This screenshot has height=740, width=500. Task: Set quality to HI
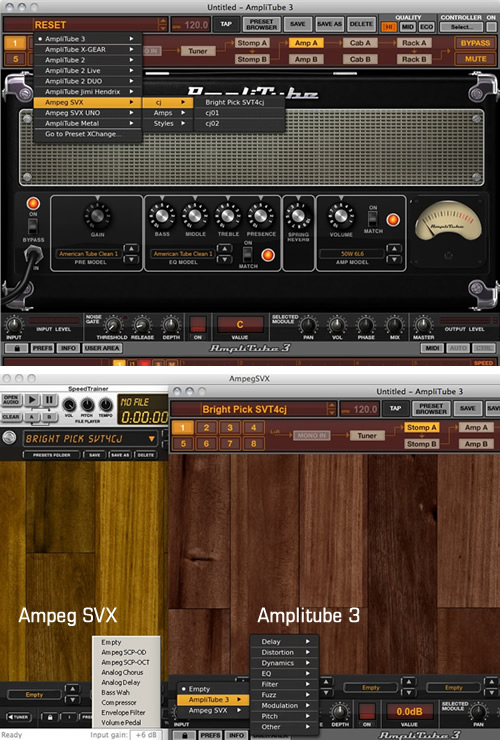tap(388, 27)
